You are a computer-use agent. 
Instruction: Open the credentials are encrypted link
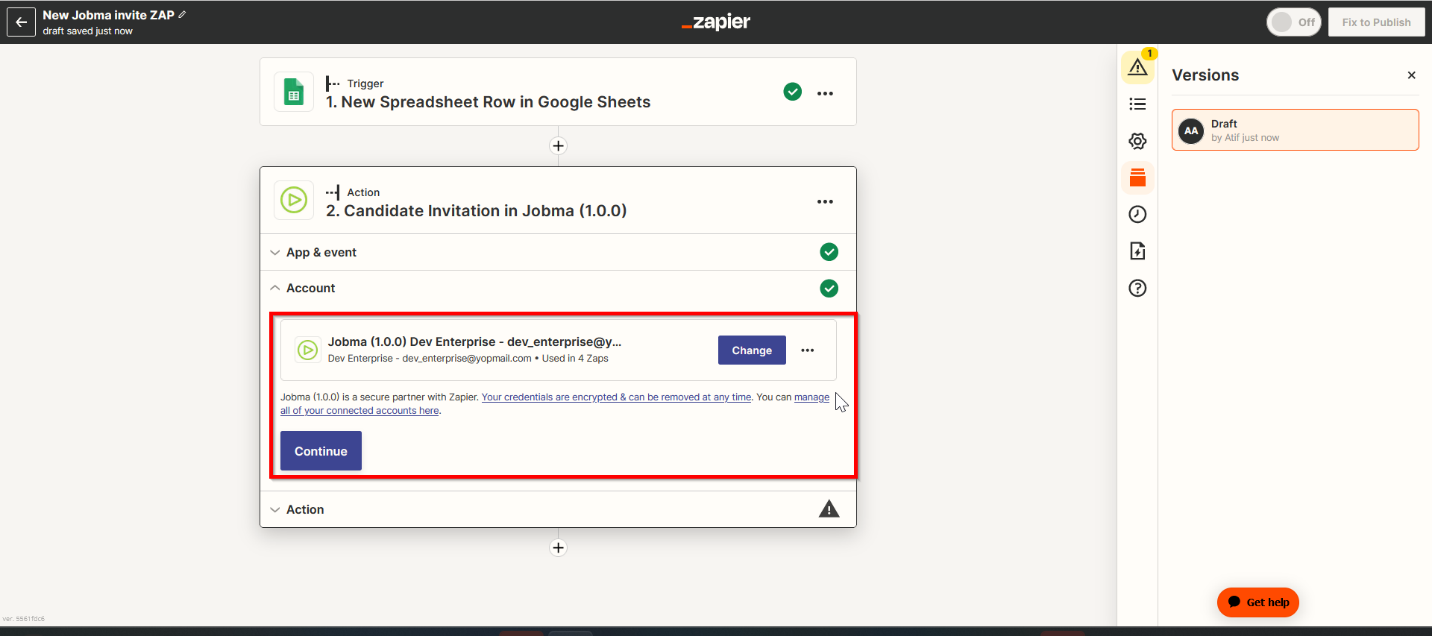616,397
